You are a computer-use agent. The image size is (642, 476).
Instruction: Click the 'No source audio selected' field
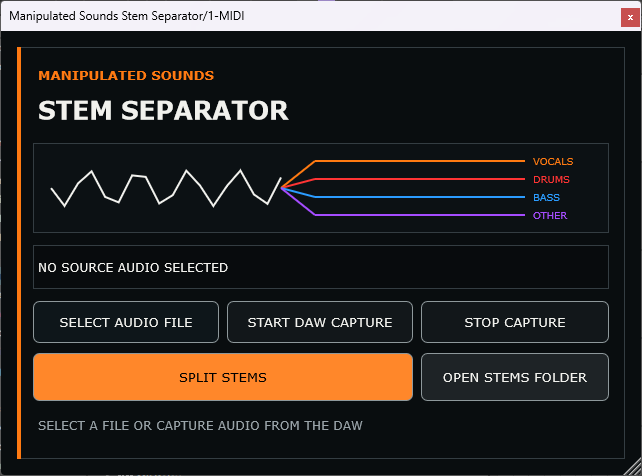click(x=321, y=267)
